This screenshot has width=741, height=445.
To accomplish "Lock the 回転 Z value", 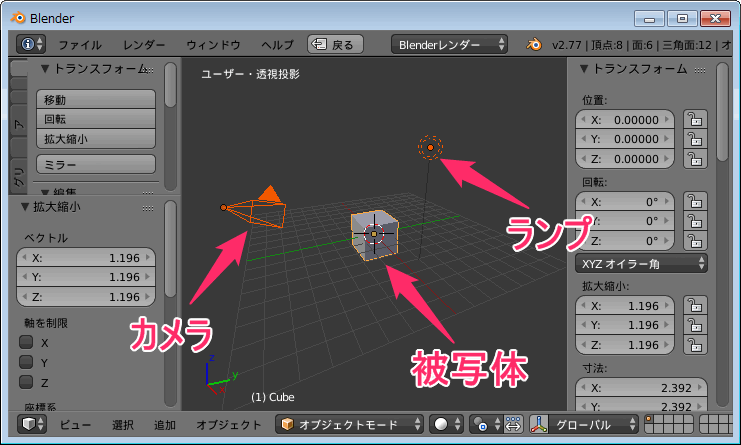I will pyautogui.click(x=695, y=241).
